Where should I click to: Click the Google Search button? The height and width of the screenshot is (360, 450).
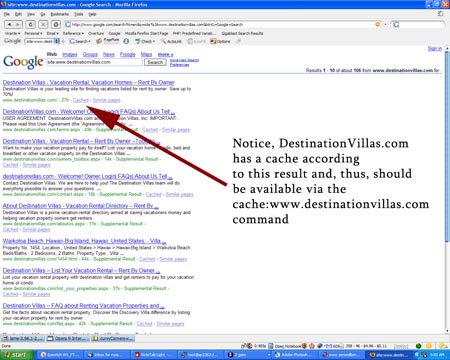[x=155, y=62]
